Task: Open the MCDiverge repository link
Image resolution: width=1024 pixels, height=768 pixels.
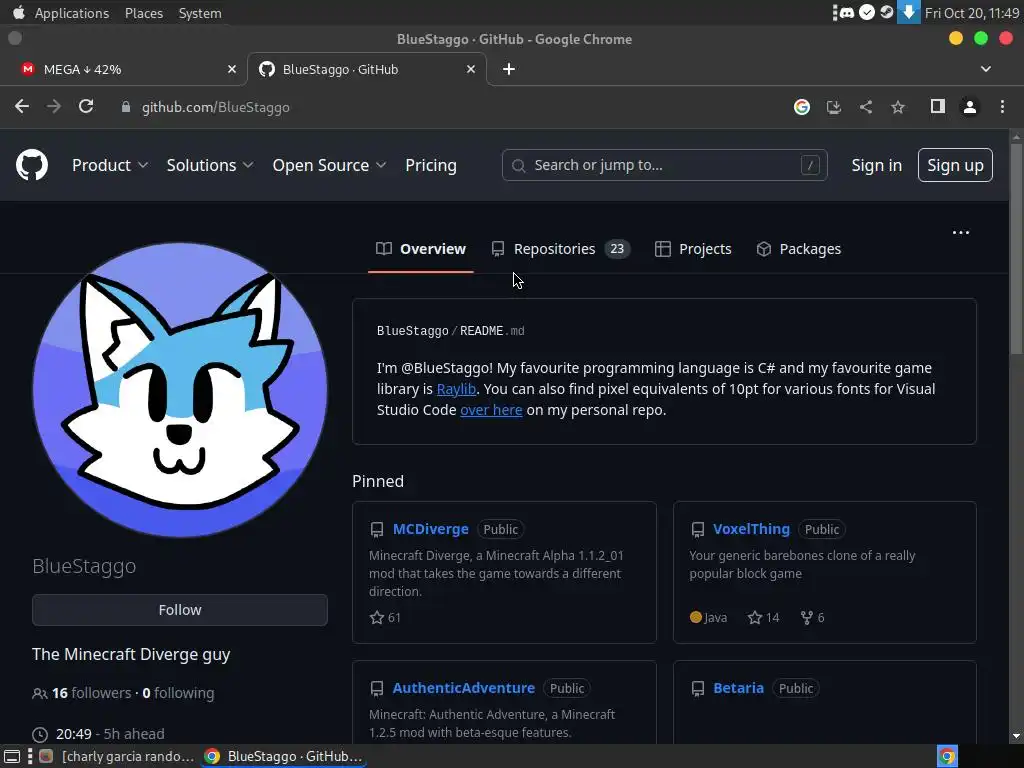Action: tap(430, 529)
